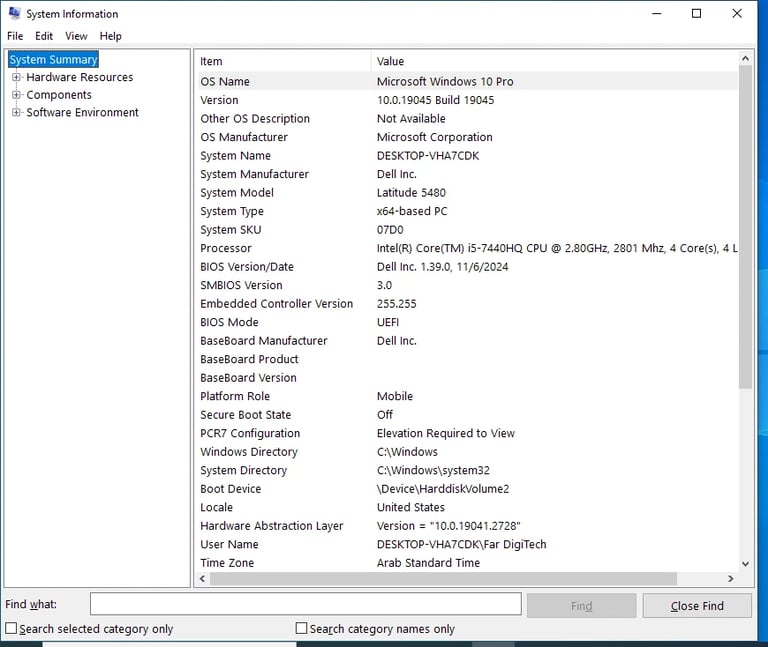Click the horizontal scrollbar right arrow
This screenshot has width=768, height=647.
pos(731,579)
